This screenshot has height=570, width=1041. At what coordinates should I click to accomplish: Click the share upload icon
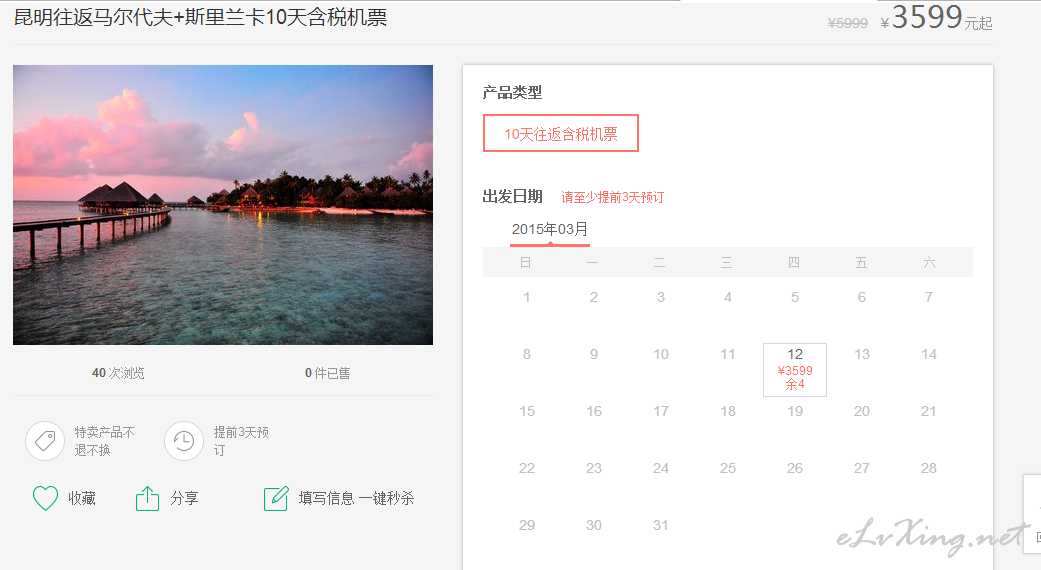pos(147,498)
